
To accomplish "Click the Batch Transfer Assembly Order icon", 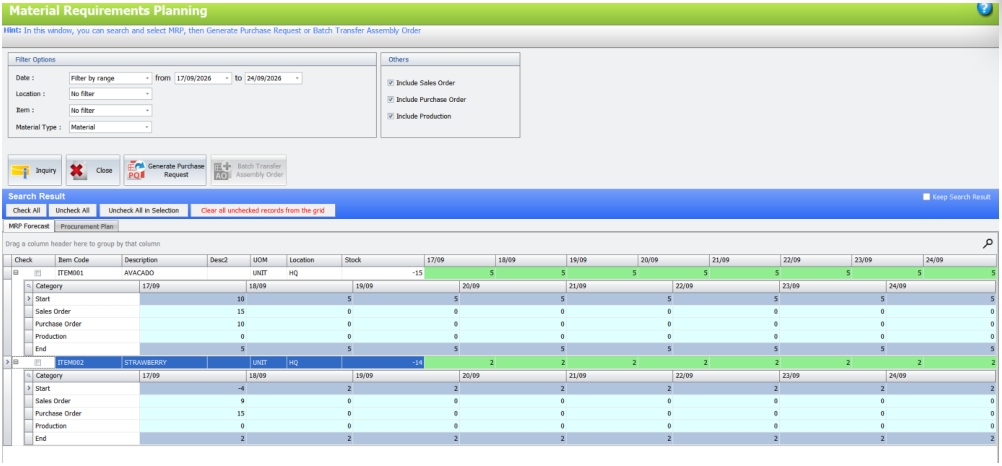I will (x=222, y=170).
